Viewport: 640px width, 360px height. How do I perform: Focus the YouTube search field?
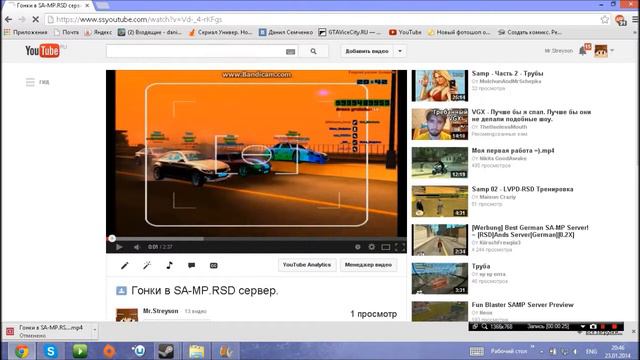click(x=196, y=51)
